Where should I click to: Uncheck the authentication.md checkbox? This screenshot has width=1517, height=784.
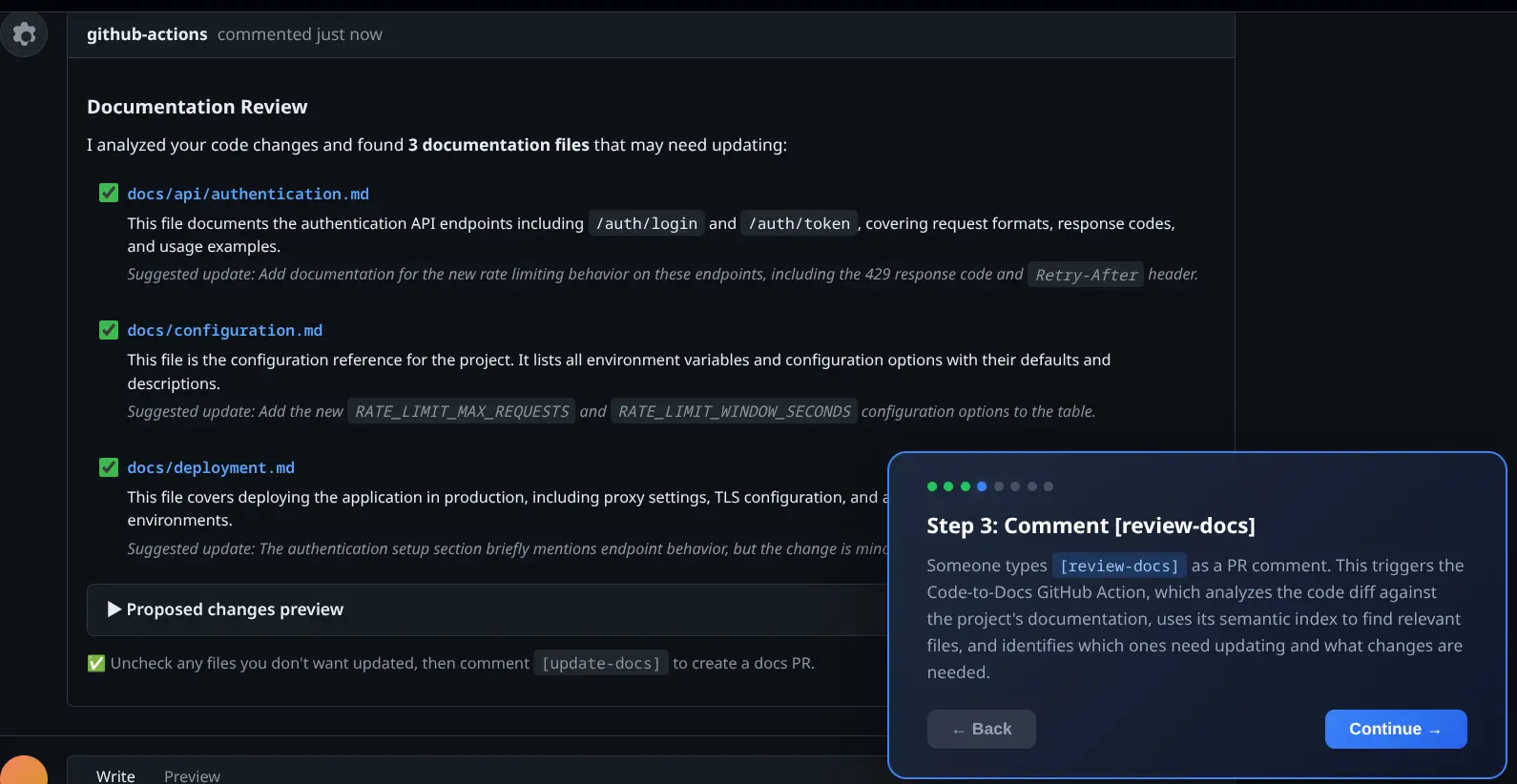pyautogui.click(x=109, y=194)
